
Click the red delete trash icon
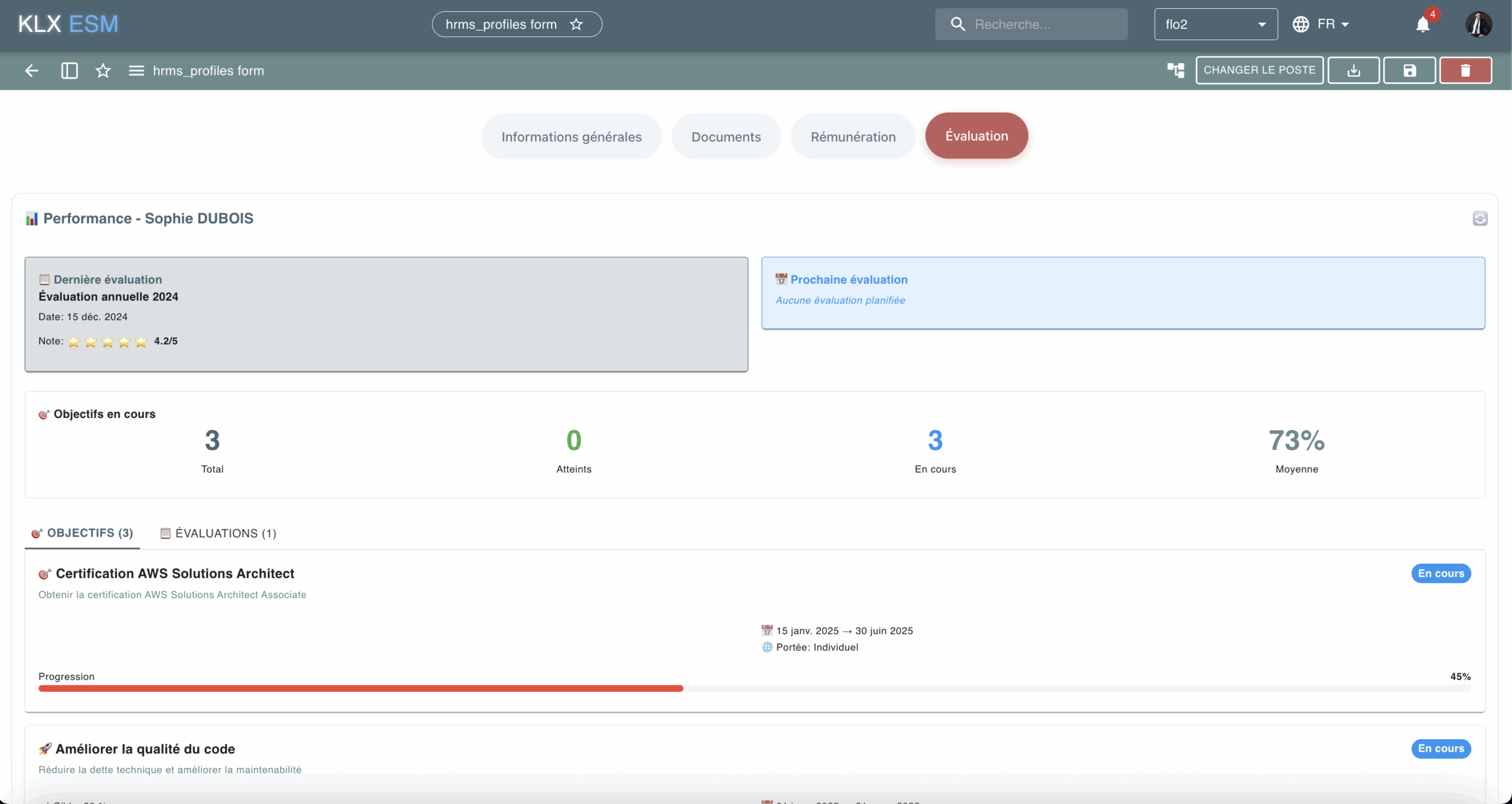pyautogui.click(x=1465, y=71)
